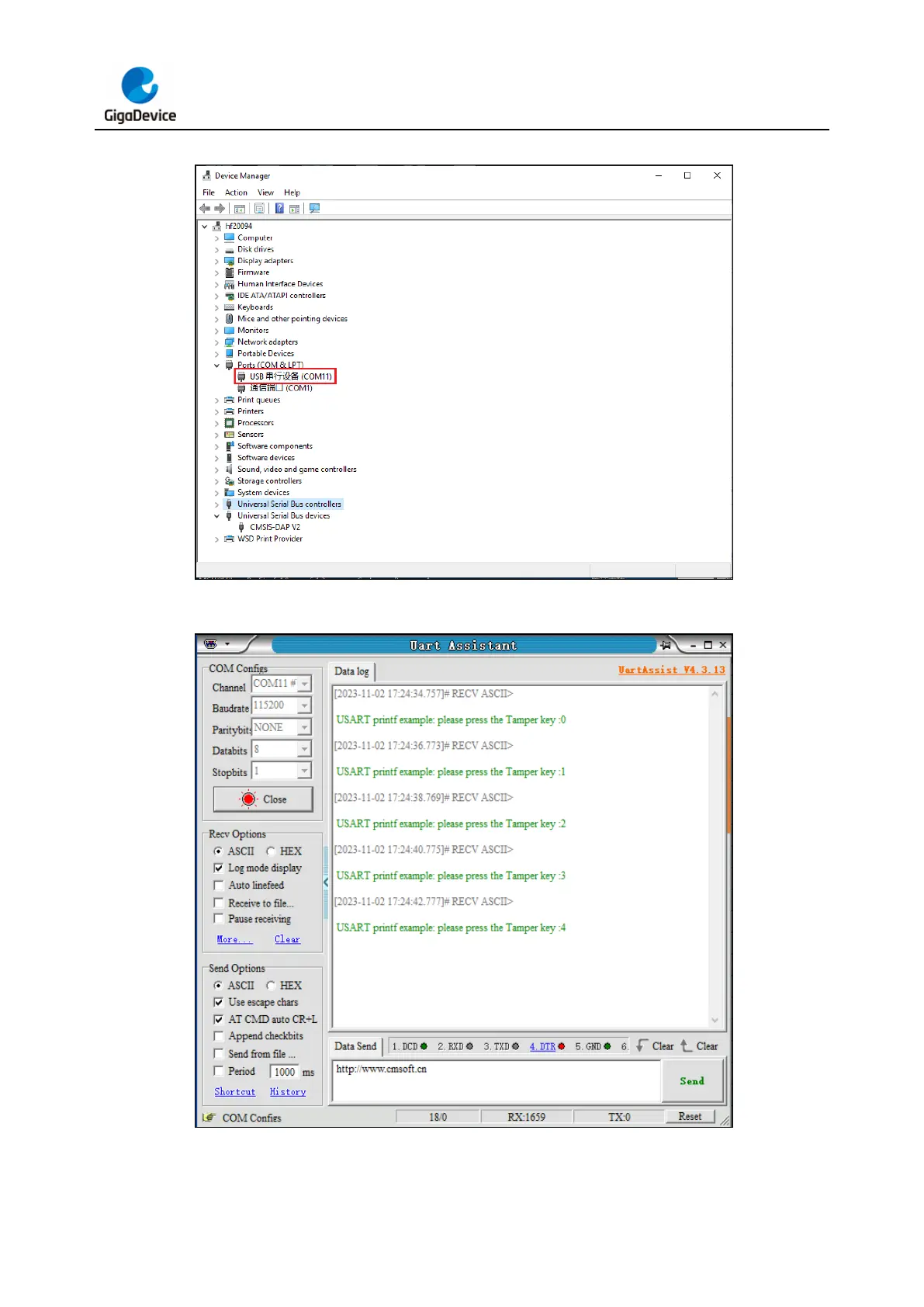
Task: Enable Pause receiving checkbox
Action: (x=219, y=919)
